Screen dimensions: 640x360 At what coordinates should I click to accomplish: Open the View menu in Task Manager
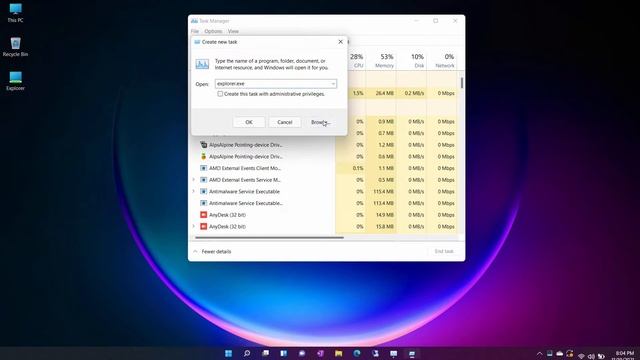tap(233, 31)
